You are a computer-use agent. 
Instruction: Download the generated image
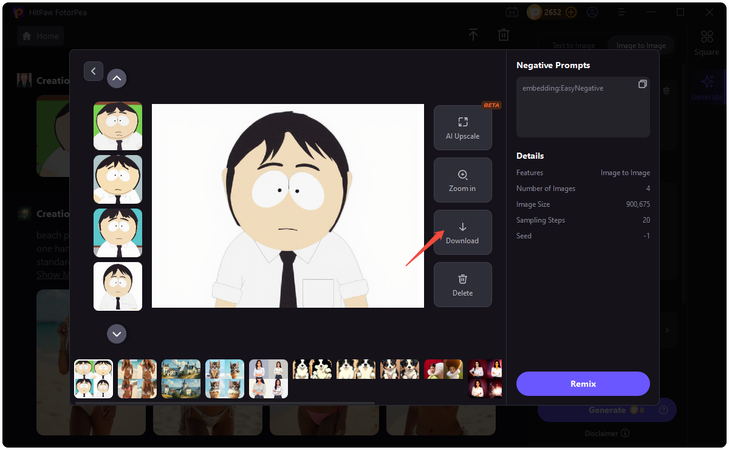[x=463, y=232]
